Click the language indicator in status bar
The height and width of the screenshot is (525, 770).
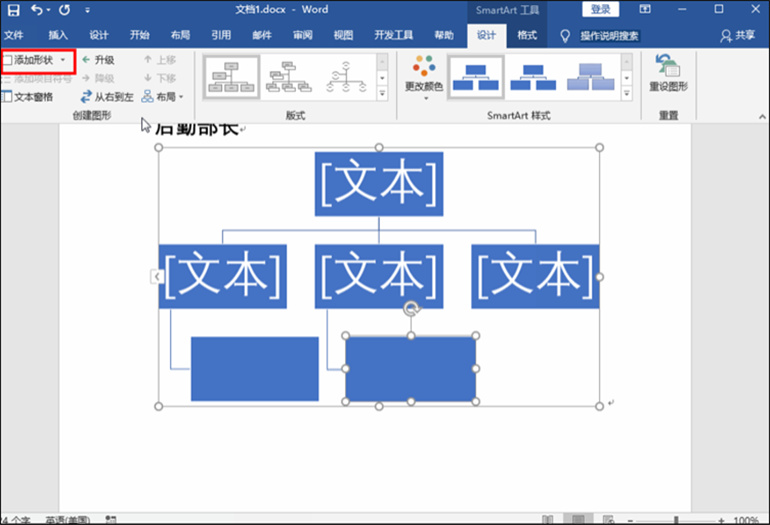[x=68, y=520]
